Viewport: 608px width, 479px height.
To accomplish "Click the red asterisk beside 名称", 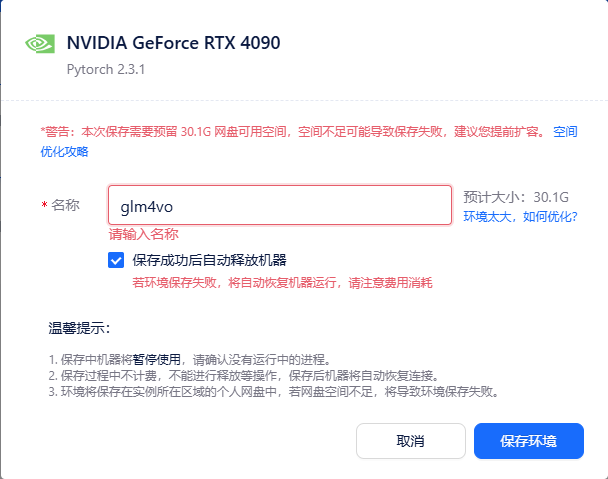I will point(44,206).
